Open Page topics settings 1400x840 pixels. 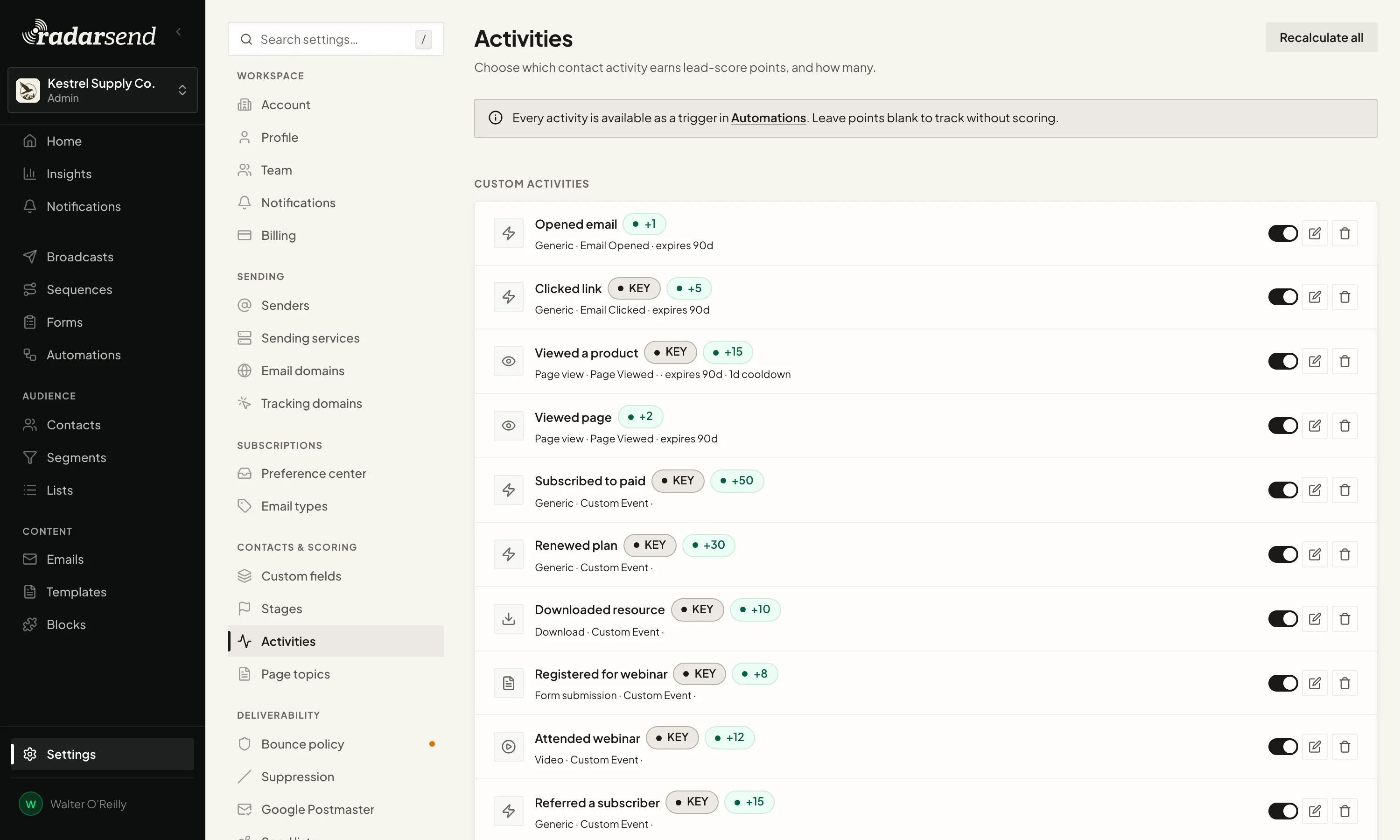[x=336, y=674]
